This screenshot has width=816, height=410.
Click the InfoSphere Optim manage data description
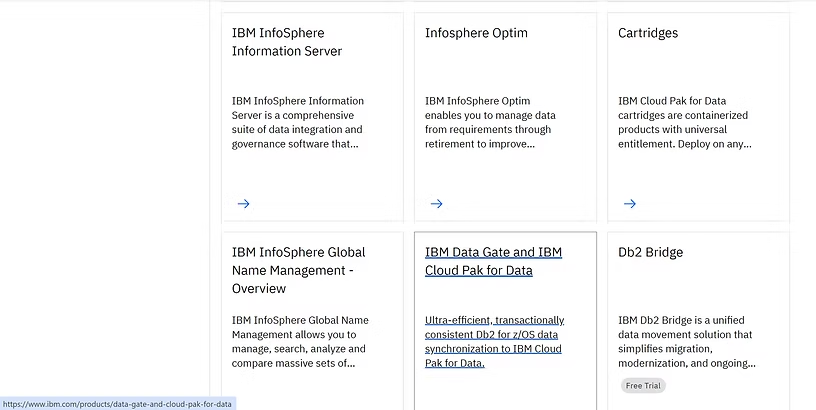pos(490,122)
